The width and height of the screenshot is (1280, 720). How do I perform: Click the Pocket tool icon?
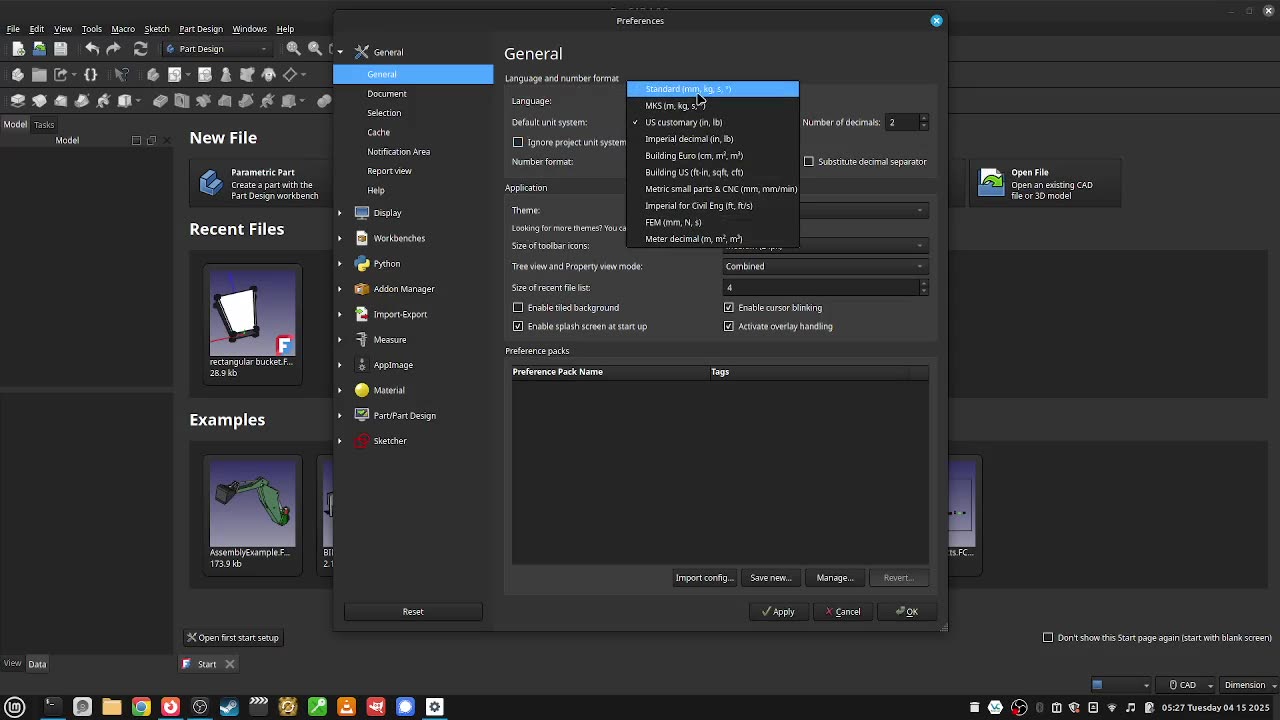pyautogui.click(x=160, y=100)
